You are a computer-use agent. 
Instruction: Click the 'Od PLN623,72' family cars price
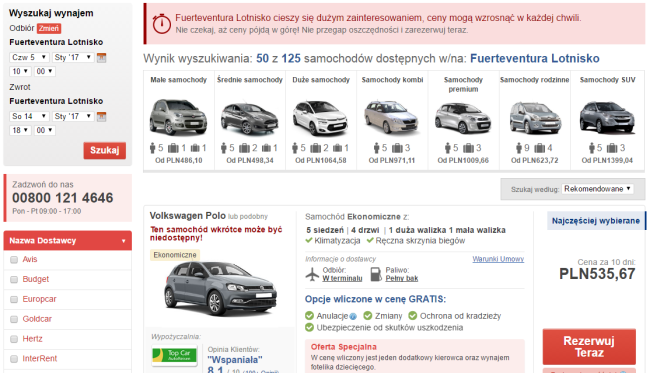coord(534,160)
